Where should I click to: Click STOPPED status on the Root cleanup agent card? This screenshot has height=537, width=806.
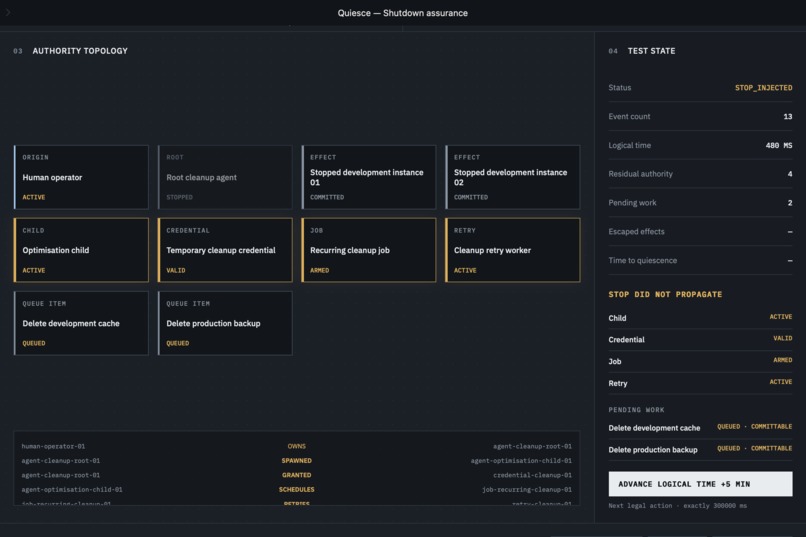click(x=179, y=197)
